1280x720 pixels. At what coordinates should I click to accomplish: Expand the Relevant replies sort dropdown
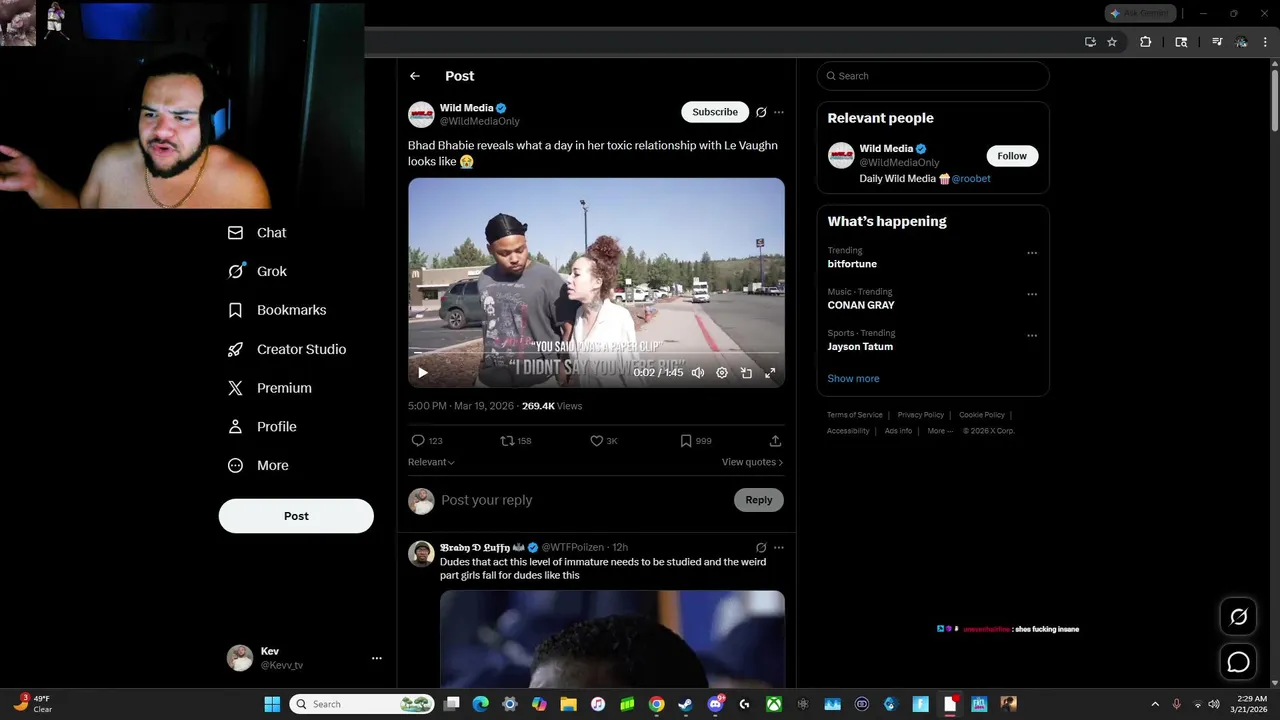click(x=431, y=462)
